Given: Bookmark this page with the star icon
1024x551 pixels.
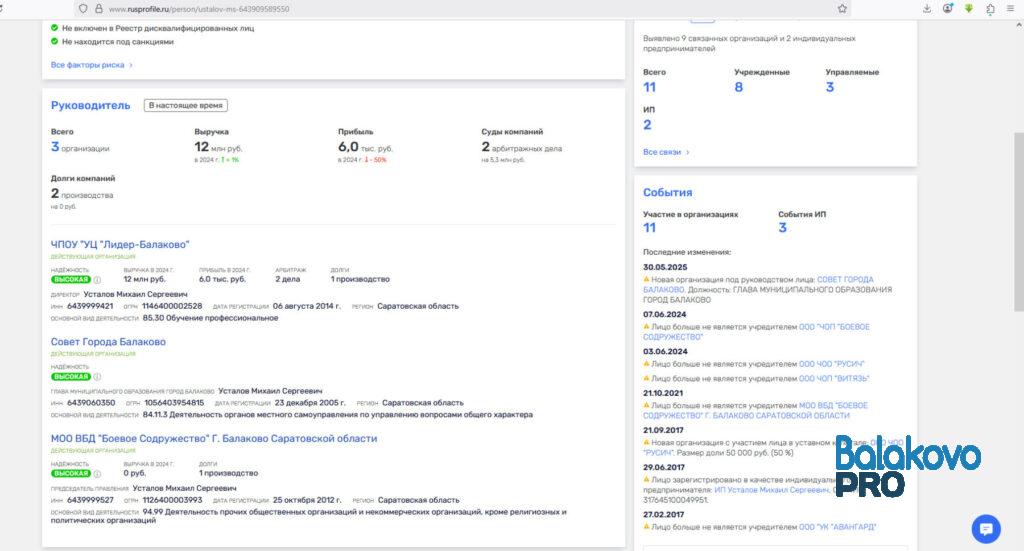Looking at the screenshot, I should tap(842, 8).
